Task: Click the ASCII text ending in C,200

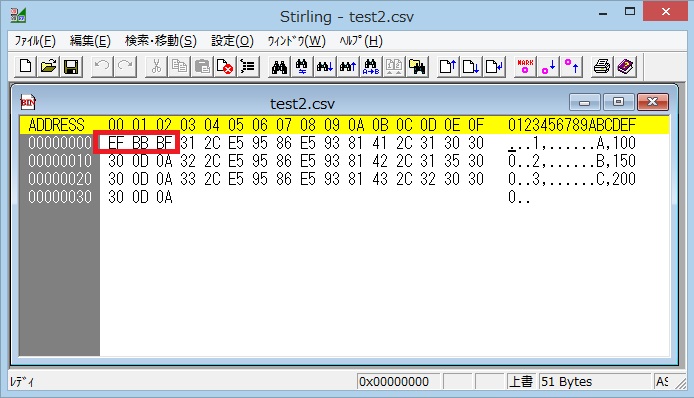Action: [572, 179]
